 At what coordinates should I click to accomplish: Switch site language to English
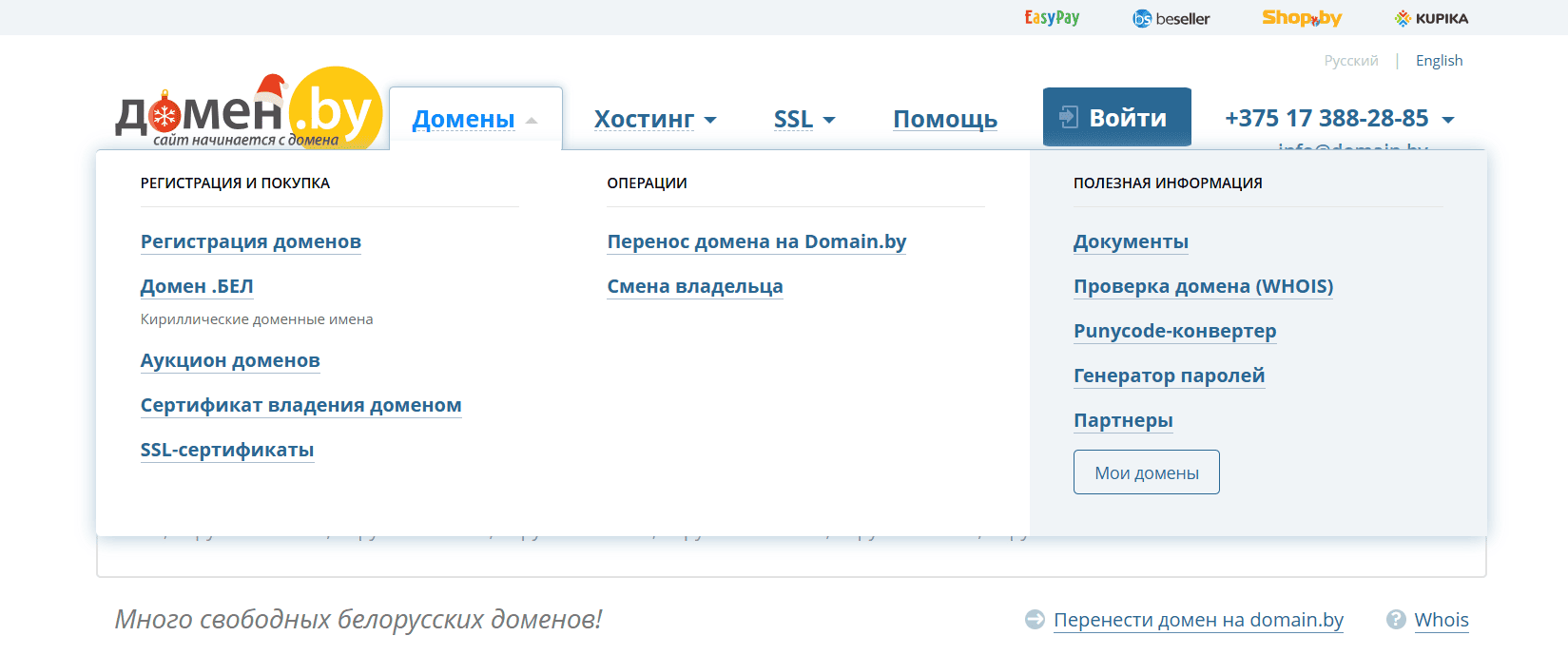tap(1439, 61)
